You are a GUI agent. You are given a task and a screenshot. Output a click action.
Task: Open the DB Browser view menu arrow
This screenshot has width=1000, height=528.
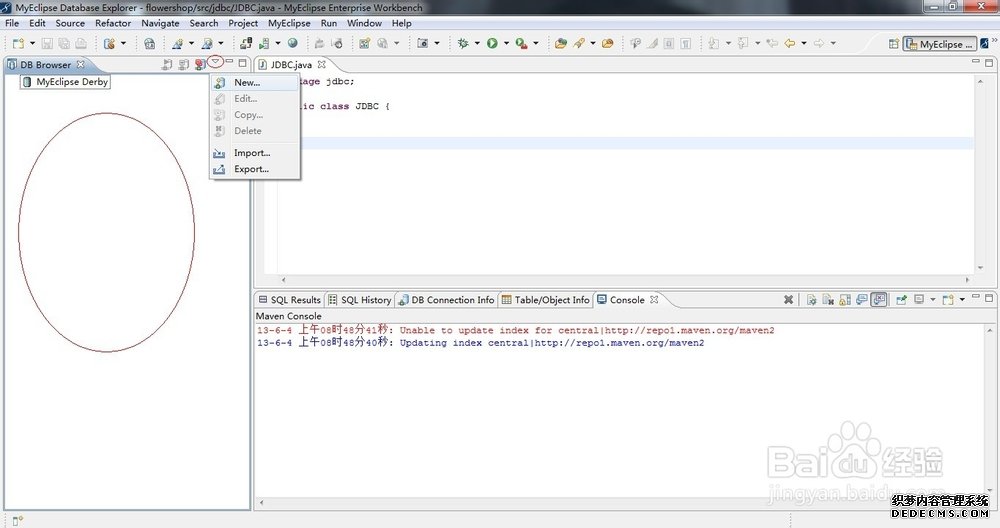tap(215, 63)
